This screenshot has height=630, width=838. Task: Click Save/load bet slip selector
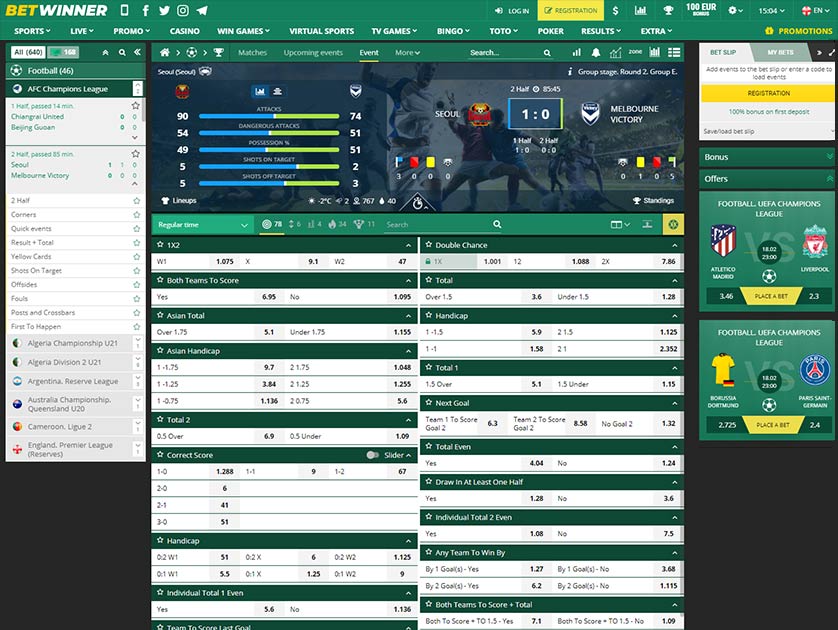pos(767,131)
